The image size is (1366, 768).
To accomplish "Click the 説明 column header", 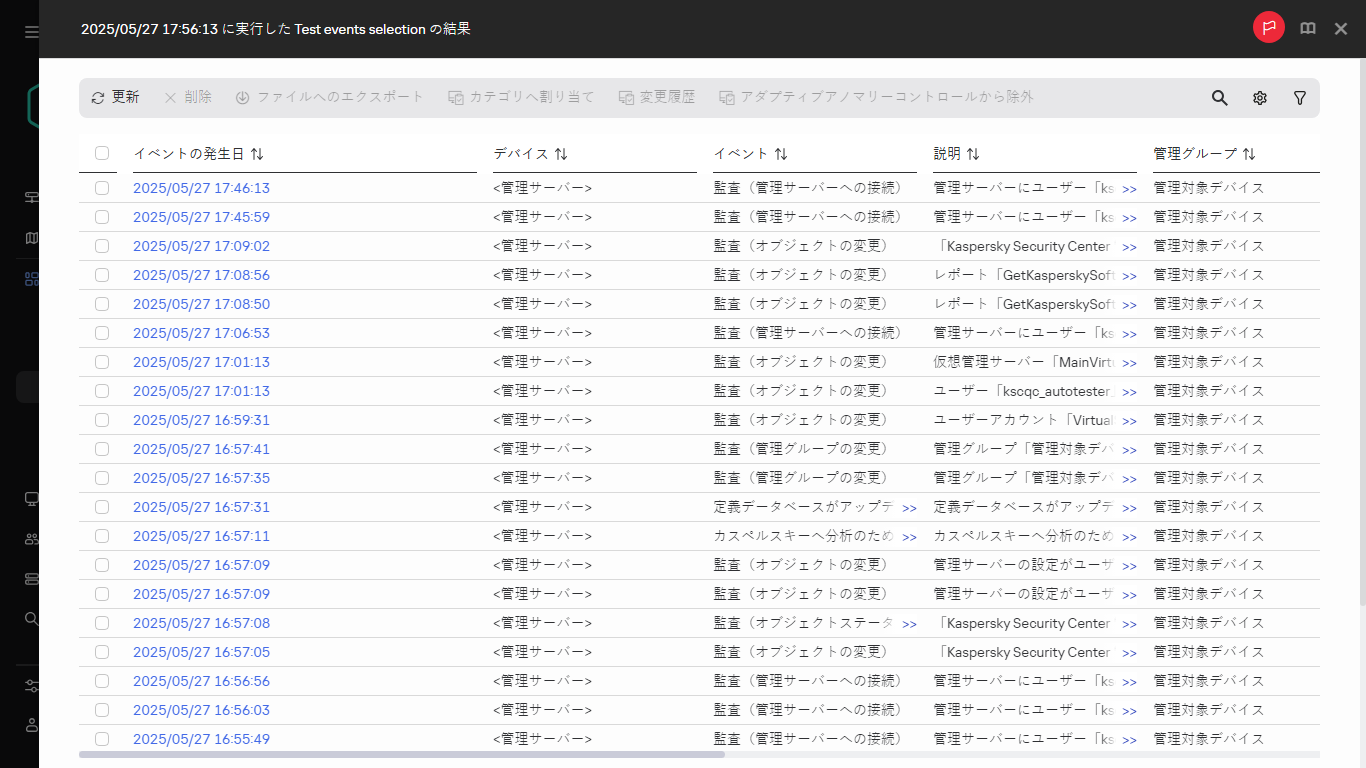I will [947, 154].
